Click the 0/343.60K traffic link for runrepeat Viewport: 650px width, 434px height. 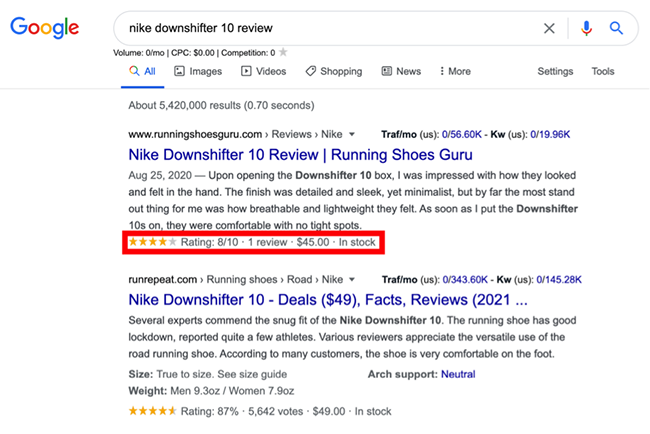[x=465, y=279]
